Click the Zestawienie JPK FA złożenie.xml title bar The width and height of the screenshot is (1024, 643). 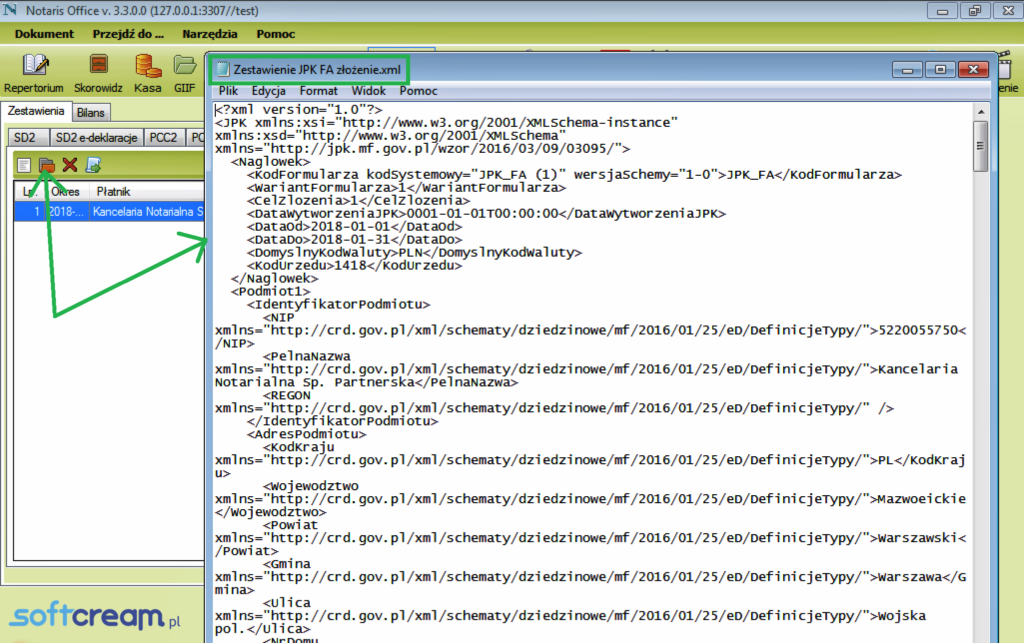[316, 69]
